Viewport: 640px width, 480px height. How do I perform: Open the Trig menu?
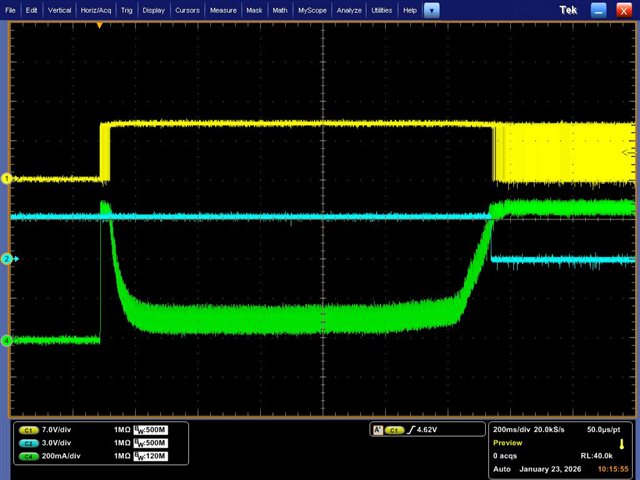pyautogui.click(x=127, y=10)
